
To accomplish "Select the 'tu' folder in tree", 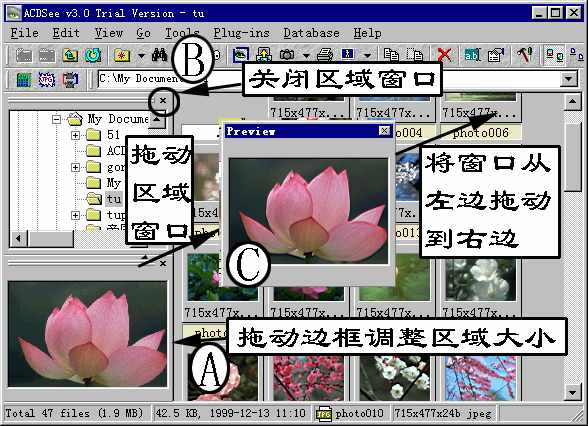I will click(x=114, y=199).
